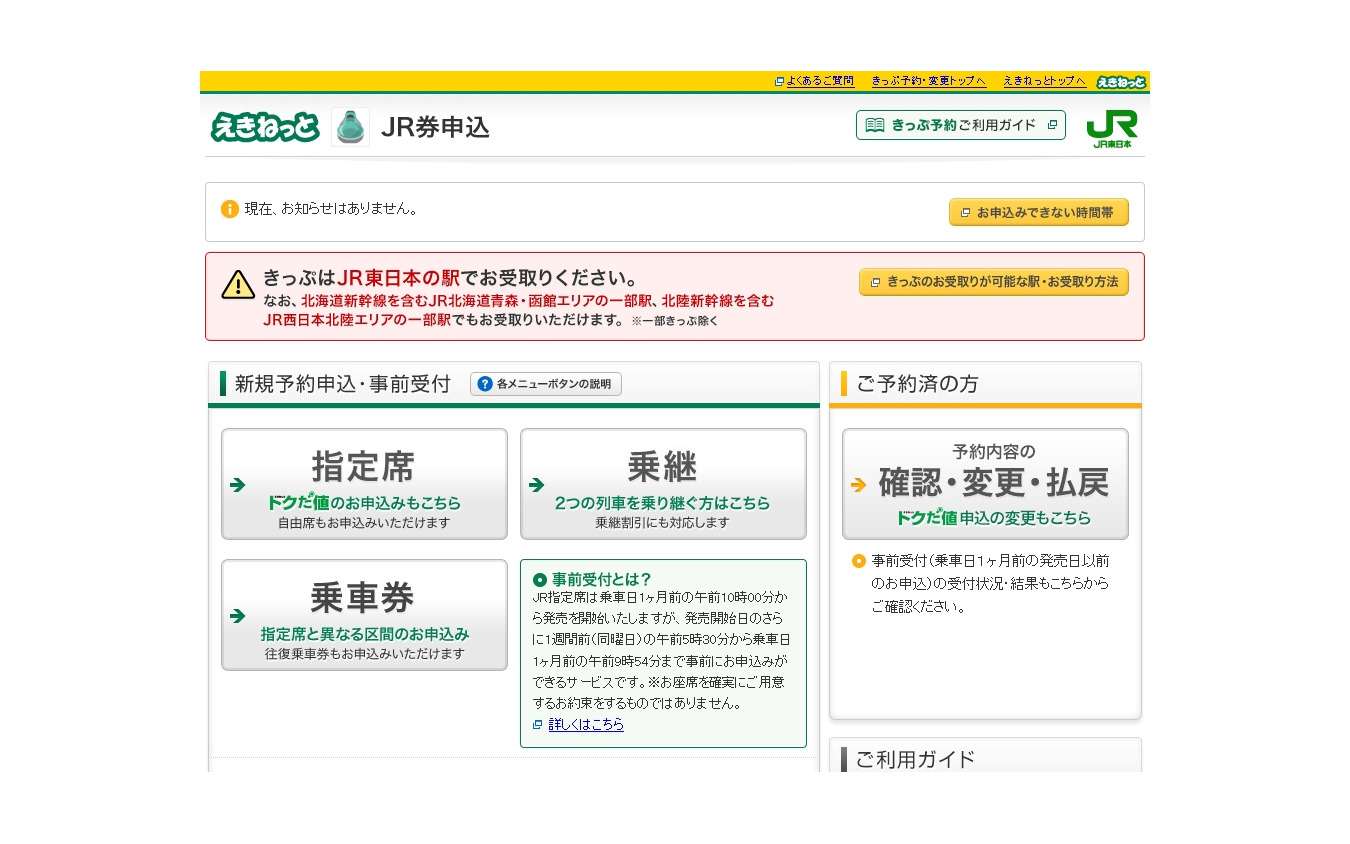Open 各メニューボタンの説明 help button

[546, 384]
